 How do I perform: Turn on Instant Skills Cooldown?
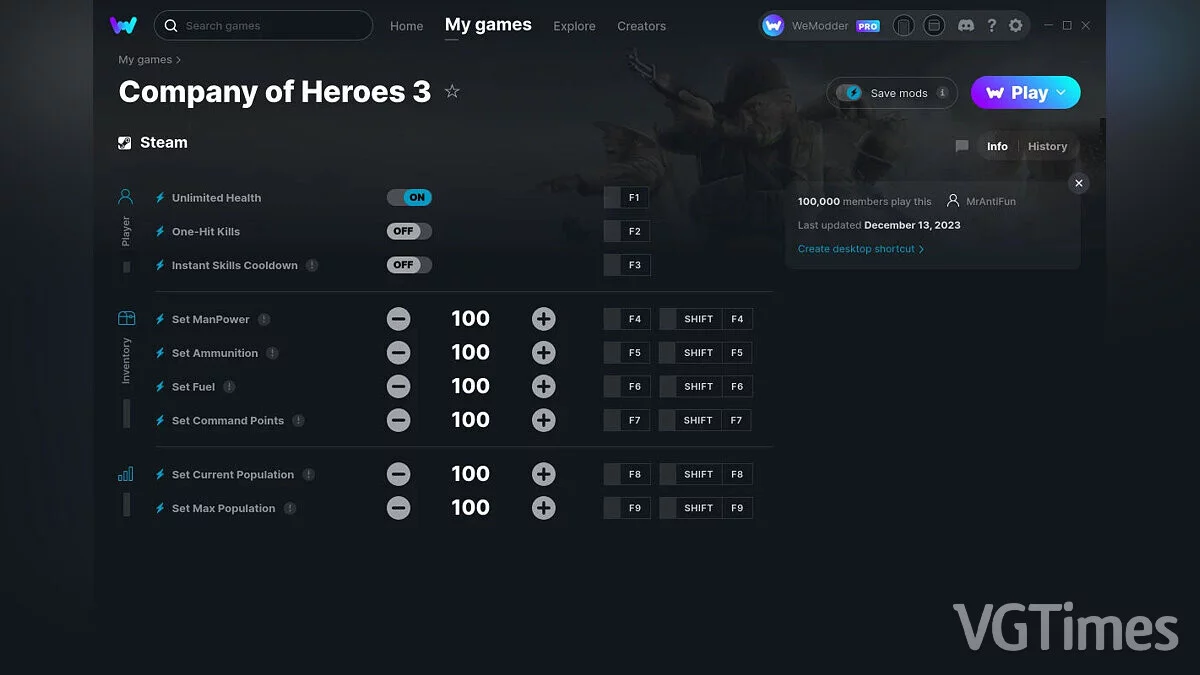click(x=408, y=264)
